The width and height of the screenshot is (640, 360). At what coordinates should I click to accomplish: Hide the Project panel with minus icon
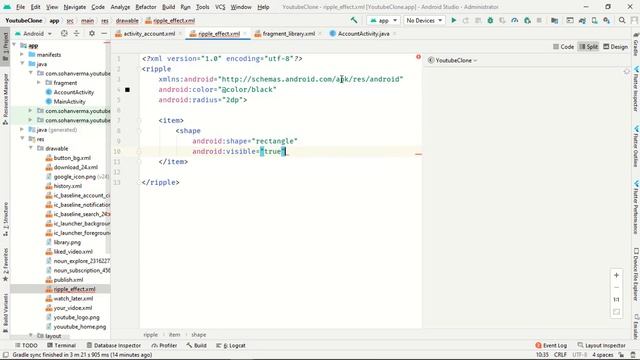pos(104,33)
